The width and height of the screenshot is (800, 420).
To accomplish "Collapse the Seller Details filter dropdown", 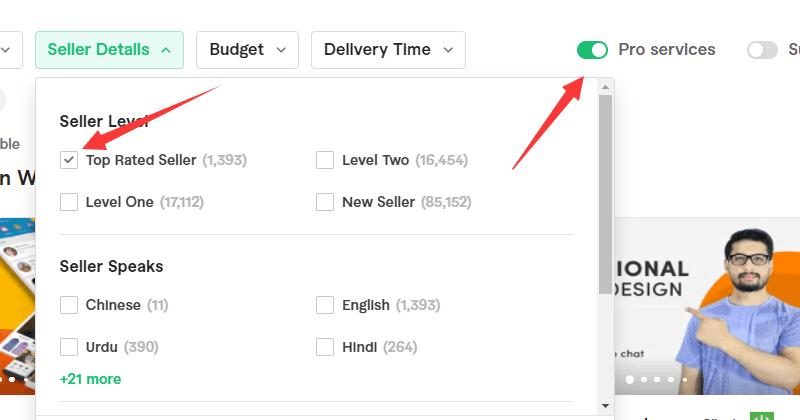I will pyautogui.click(x=109, y=50).
